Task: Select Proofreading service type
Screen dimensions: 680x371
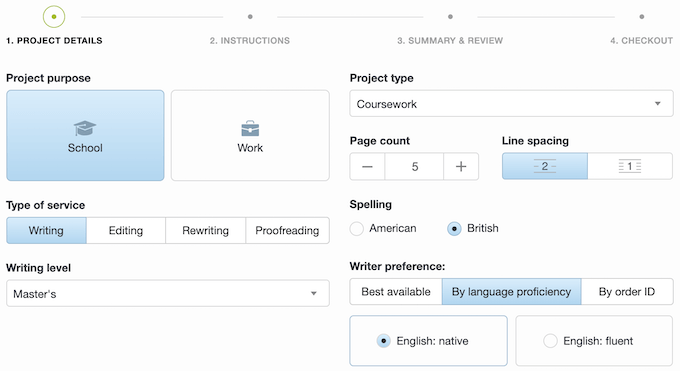Action: (x=287, y=230)
